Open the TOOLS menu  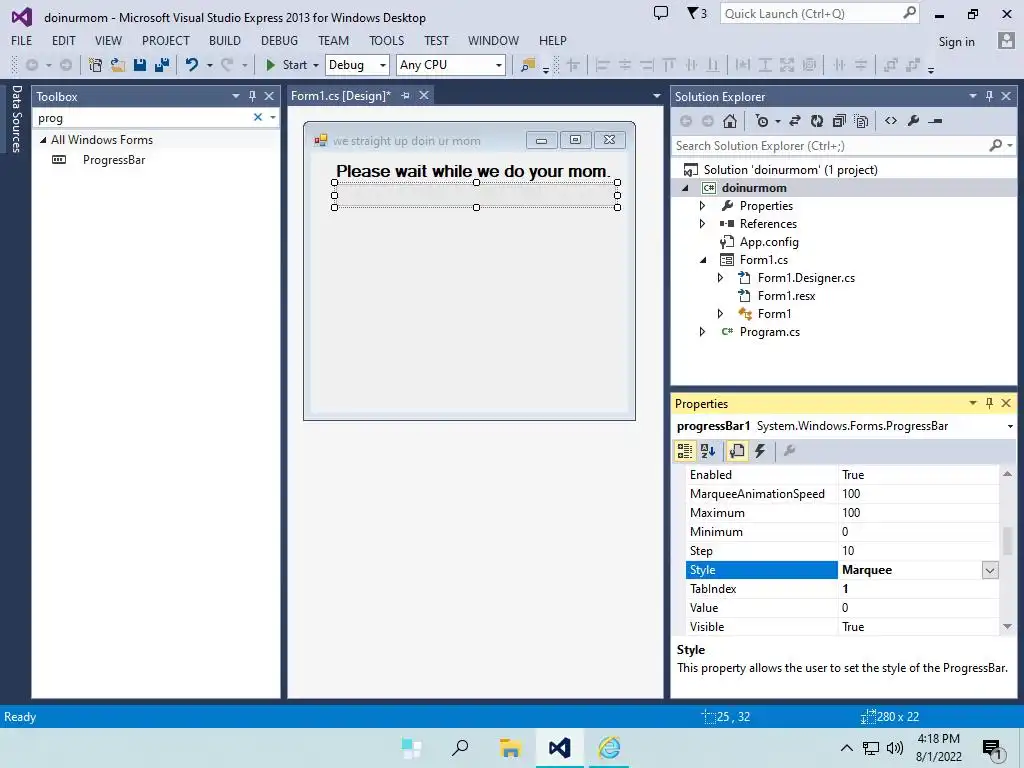(x=387, y=40)
